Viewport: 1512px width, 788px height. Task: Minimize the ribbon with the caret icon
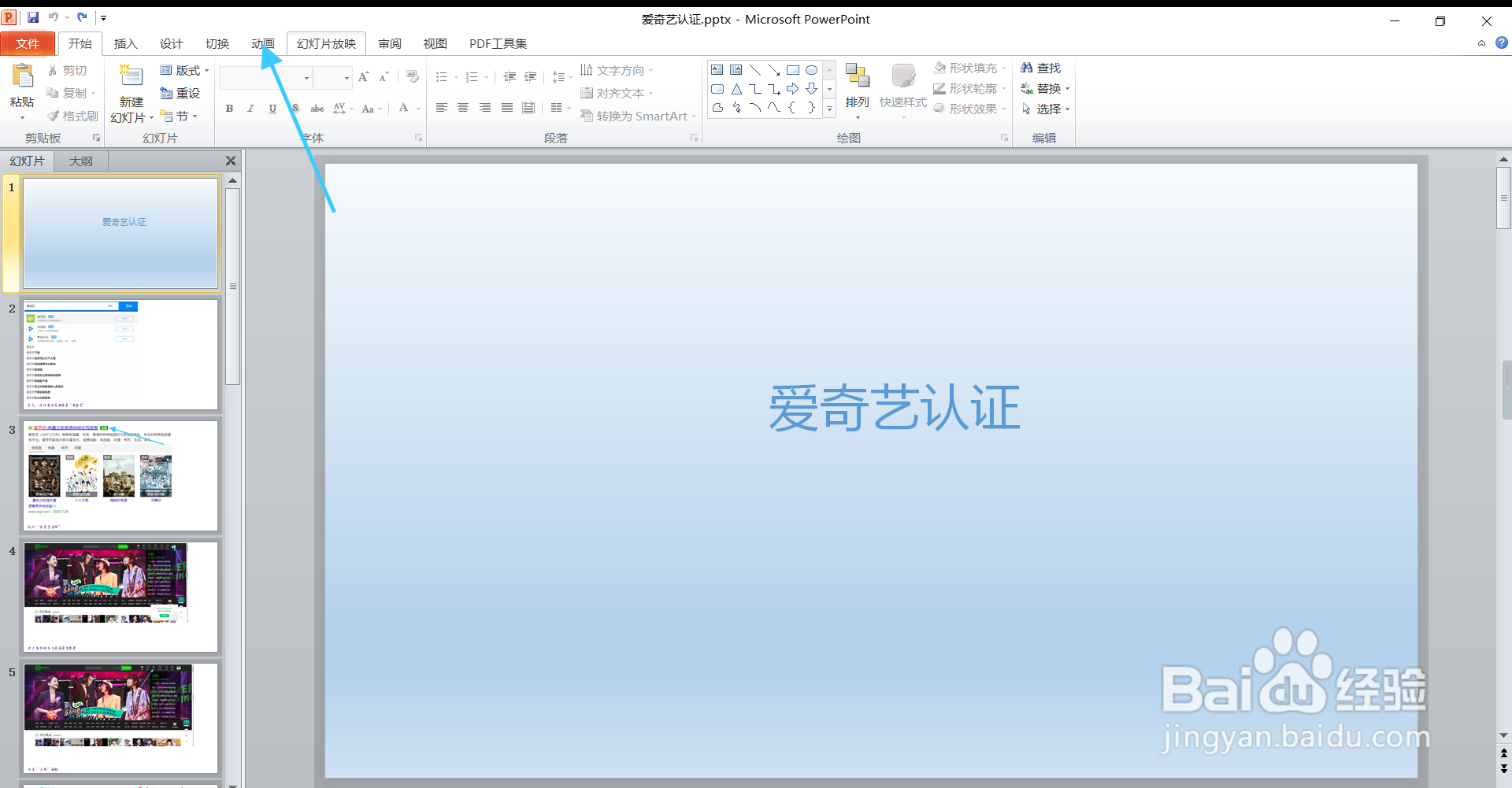point(1481,43)
